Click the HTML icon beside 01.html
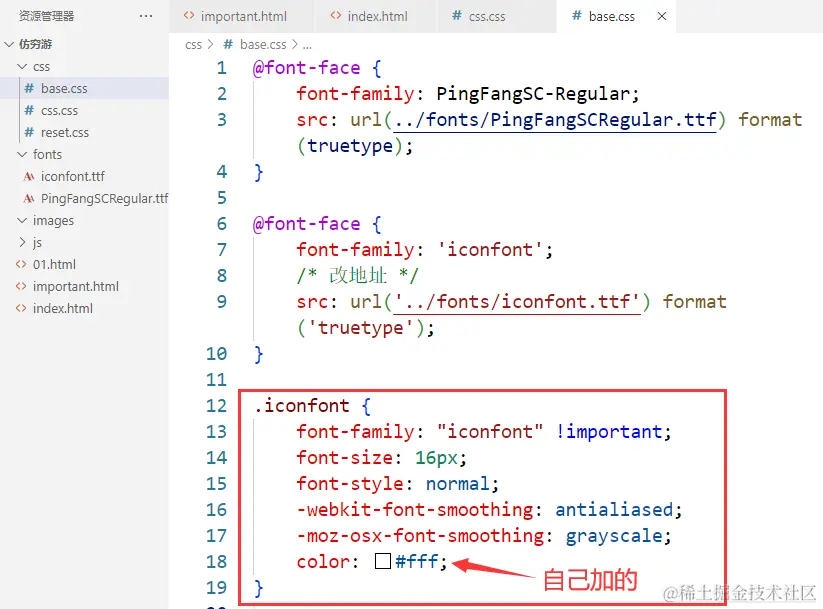 click(21, 264)
